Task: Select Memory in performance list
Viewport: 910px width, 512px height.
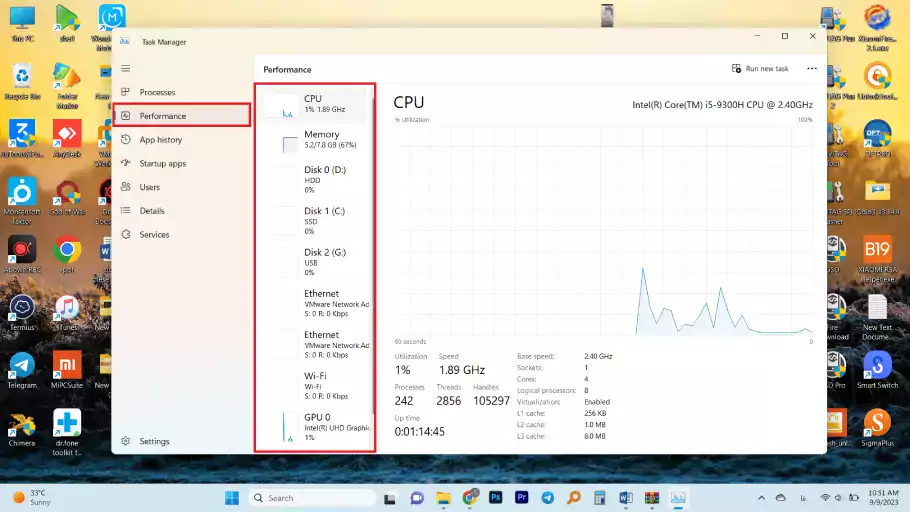Action: 320,140
